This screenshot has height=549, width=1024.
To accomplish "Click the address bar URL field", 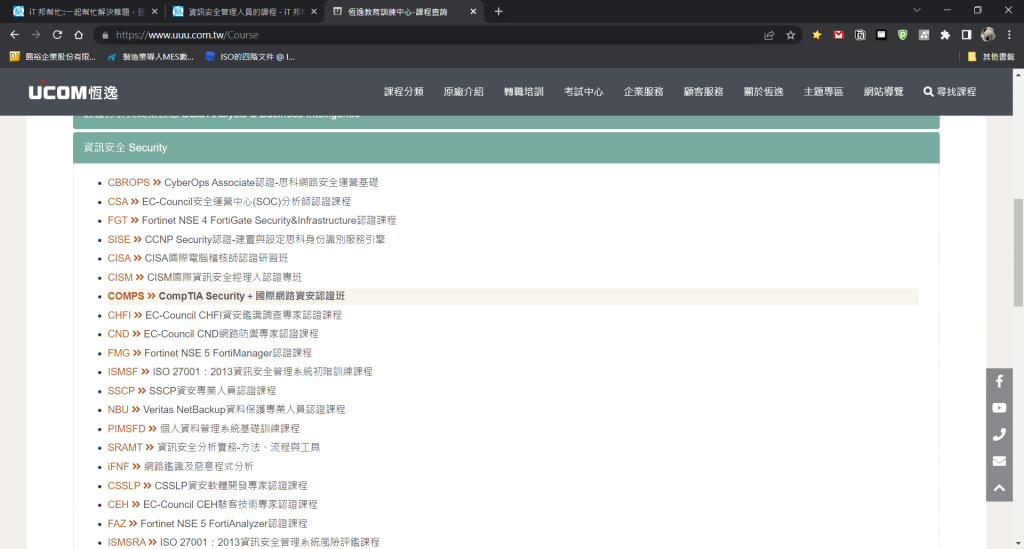I will (431, 35).
